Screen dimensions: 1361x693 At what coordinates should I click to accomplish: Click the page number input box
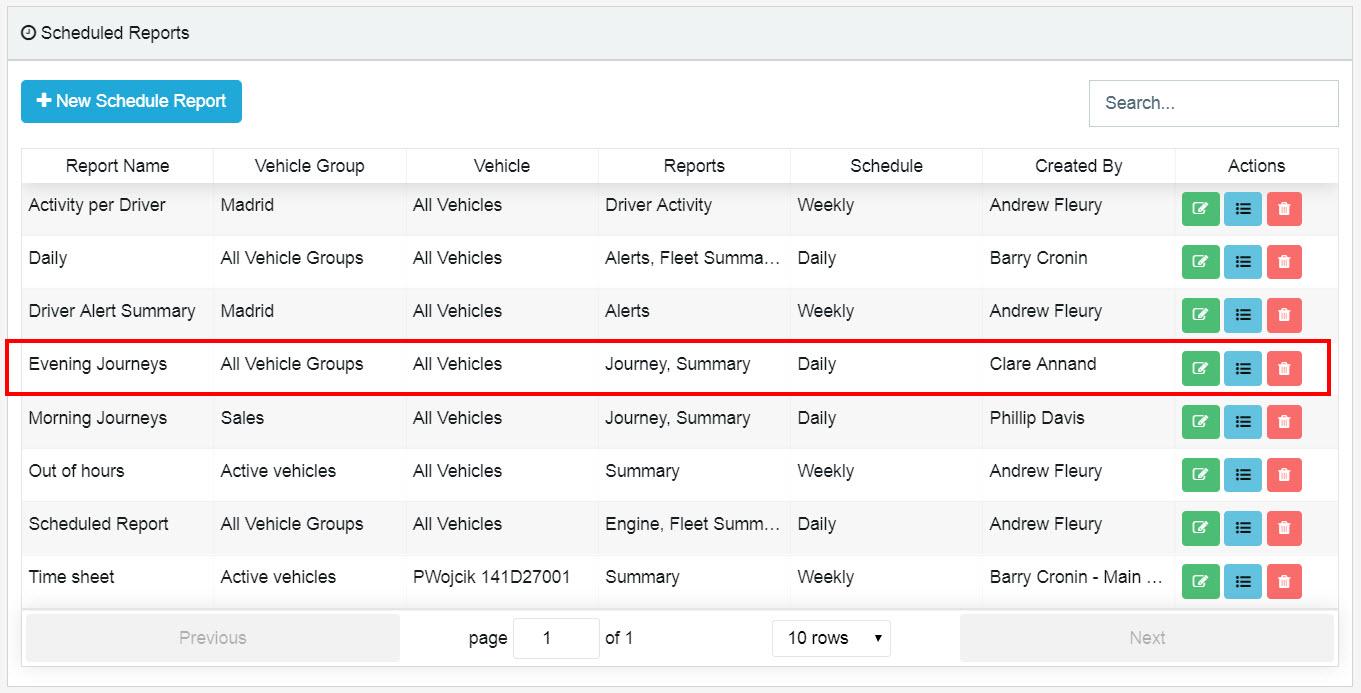(556, 638)
